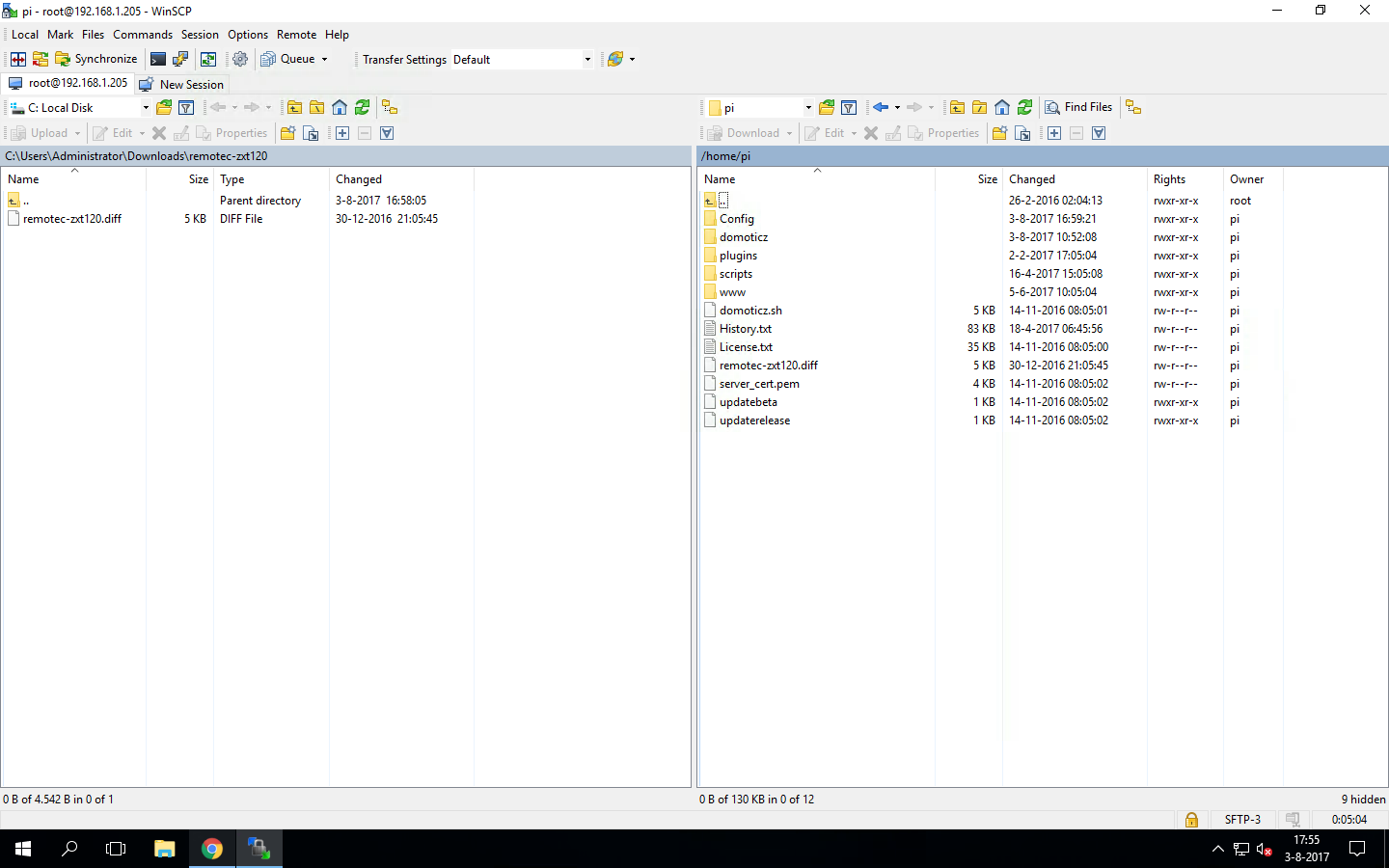Image resolution: width=1389 pixels, height=868 pixels.
Task: Click remote Invert Selection icon
Action: point(1099,133)
